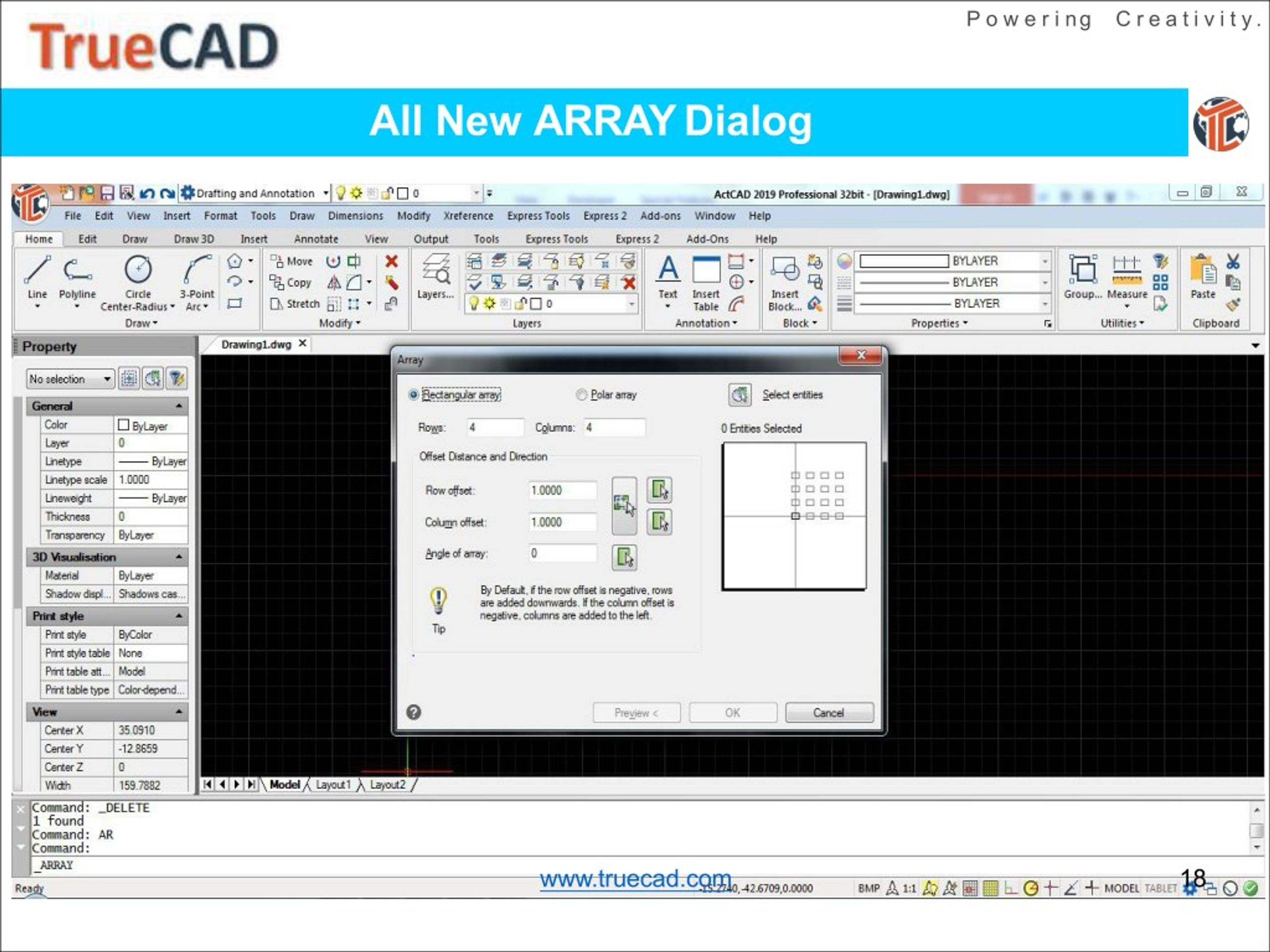Click the Cut scissors icon
Screen dimensions: 1270x952
click(1233, 262)
